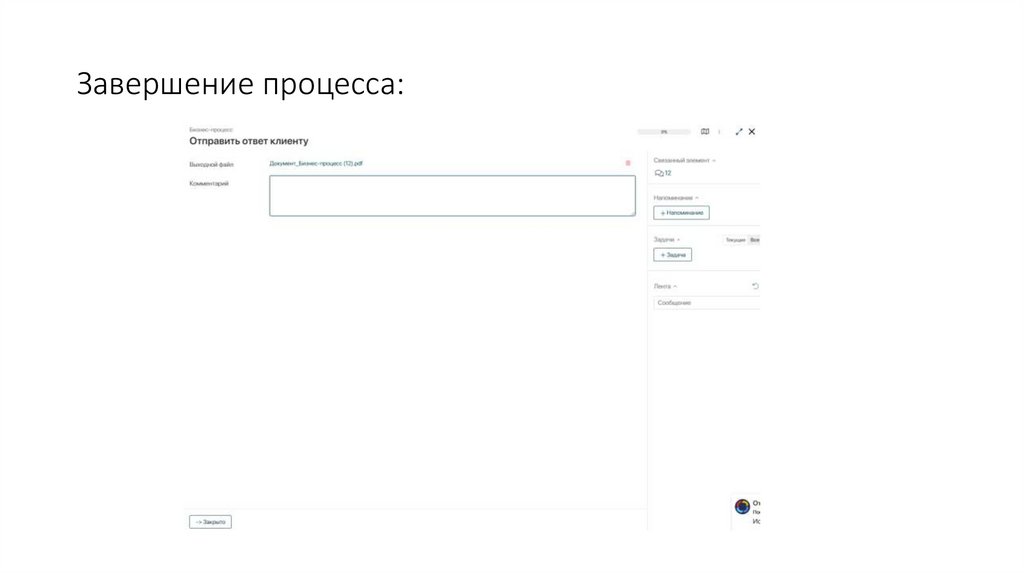The width and height of the screenshot is (1024, 574).
Task: Refresh the feed with the circular arrow
Action: coord(755,286)
